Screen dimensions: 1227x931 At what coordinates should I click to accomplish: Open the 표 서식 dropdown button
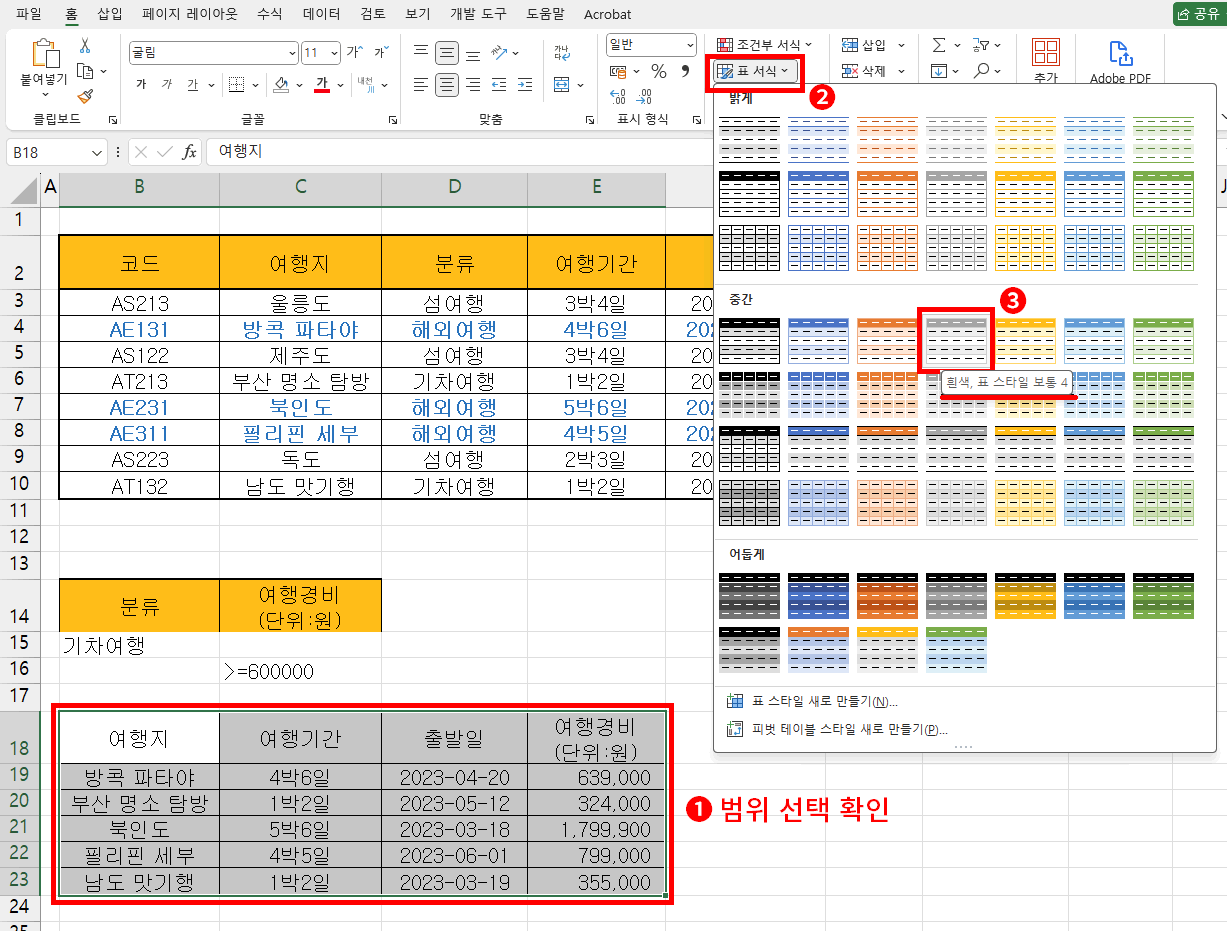755,71
